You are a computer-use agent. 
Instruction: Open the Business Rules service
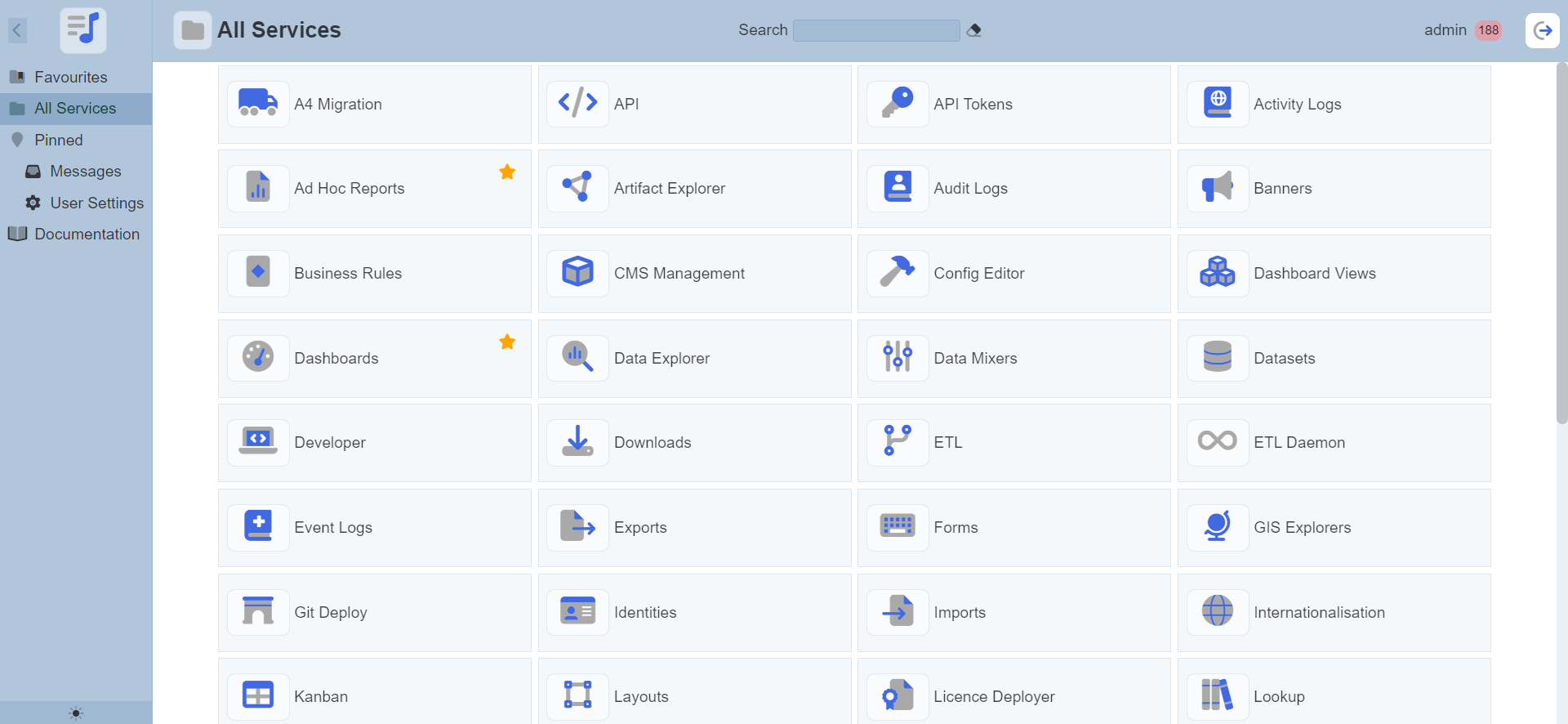click(x=347, y=273)
